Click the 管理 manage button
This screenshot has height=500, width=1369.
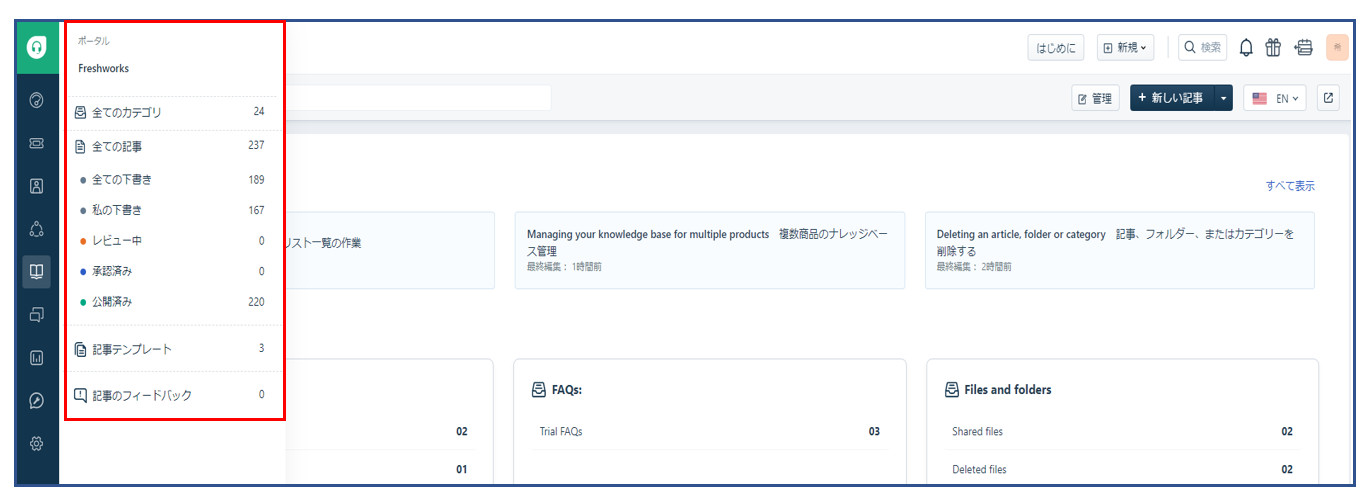coord(1094,98)
